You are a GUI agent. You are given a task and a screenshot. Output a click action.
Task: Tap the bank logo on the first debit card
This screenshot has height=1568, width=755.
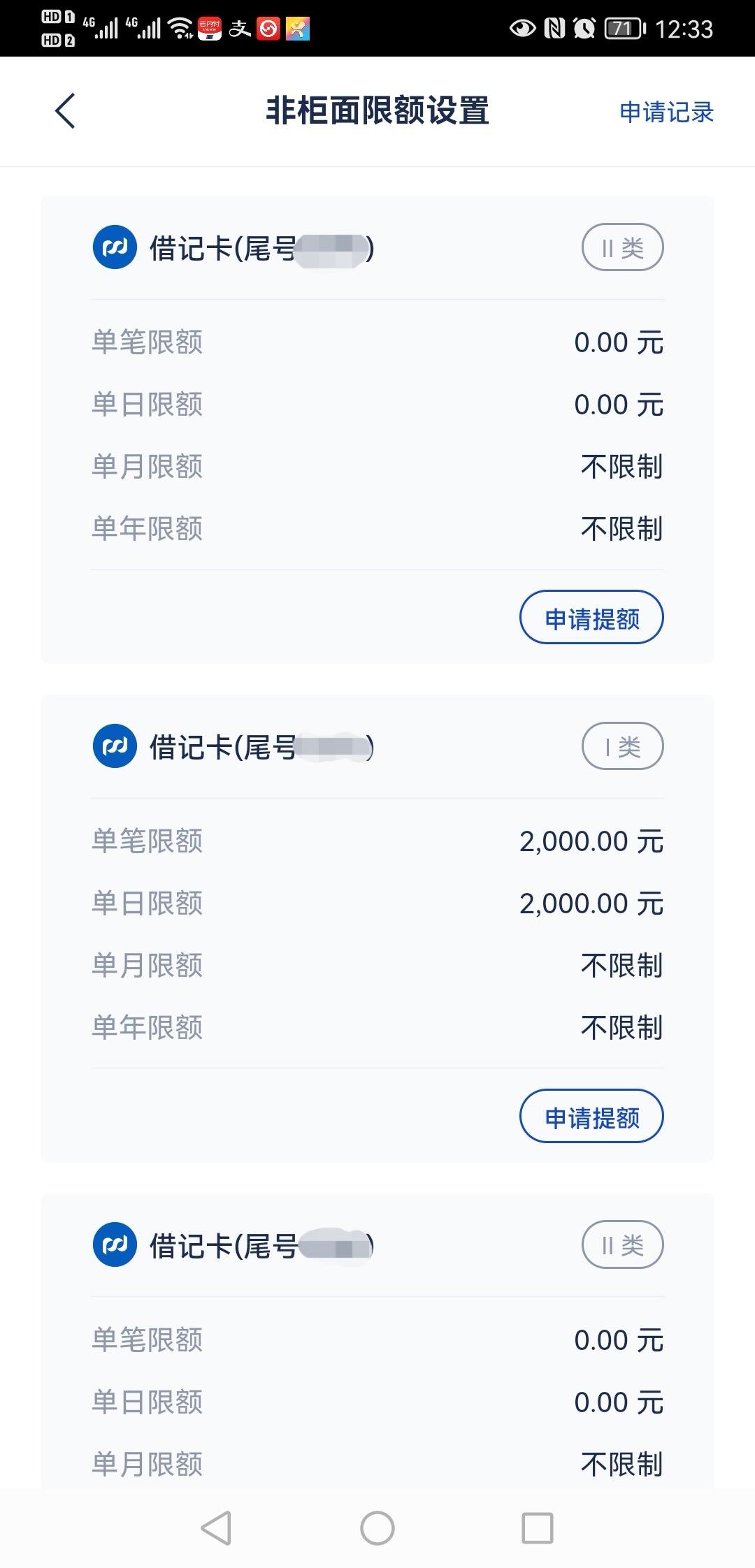(x=115, y=247)
